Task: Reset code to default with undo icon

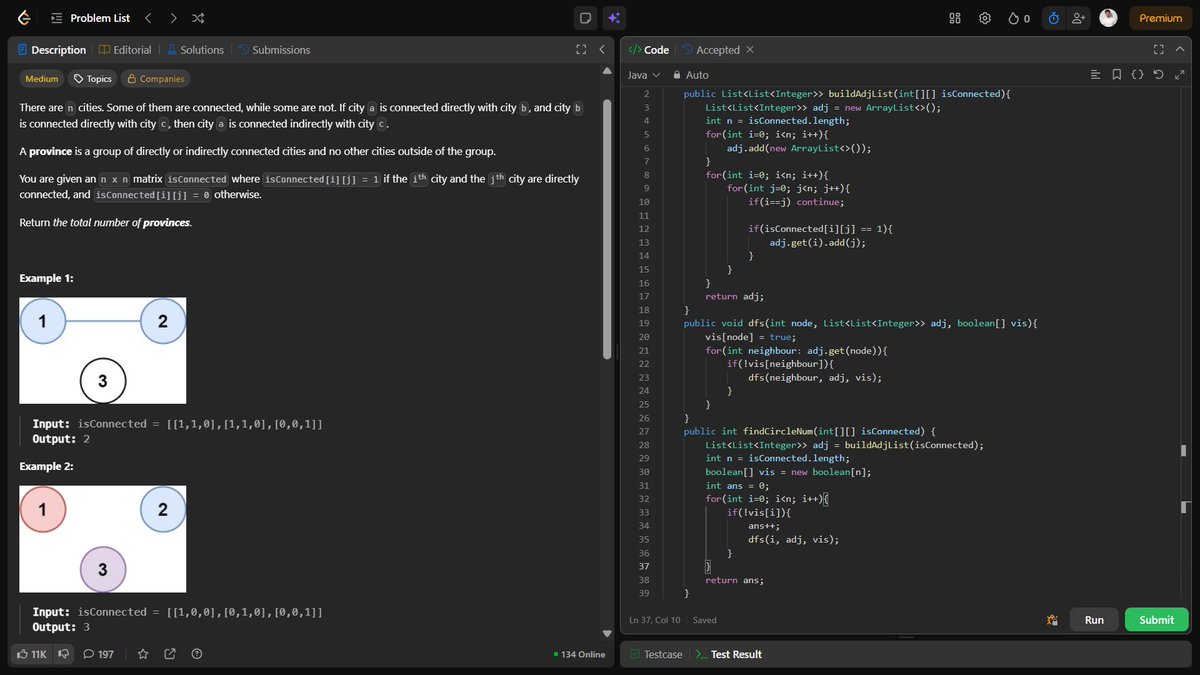Action: (x=1158, y=75)
